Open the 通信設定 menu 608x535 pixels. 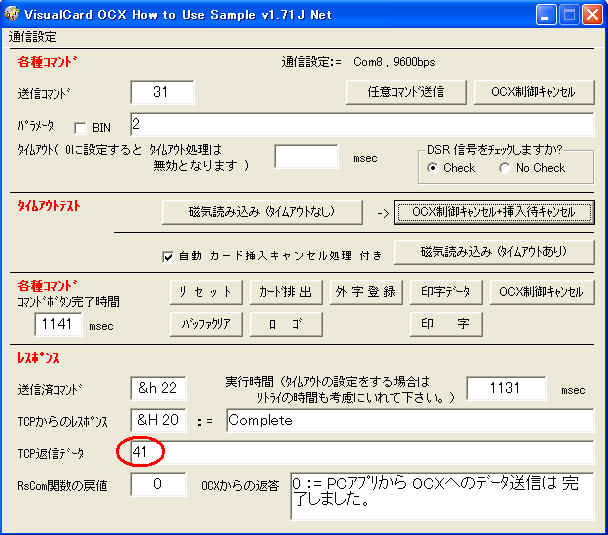click(x=33, y=37)
